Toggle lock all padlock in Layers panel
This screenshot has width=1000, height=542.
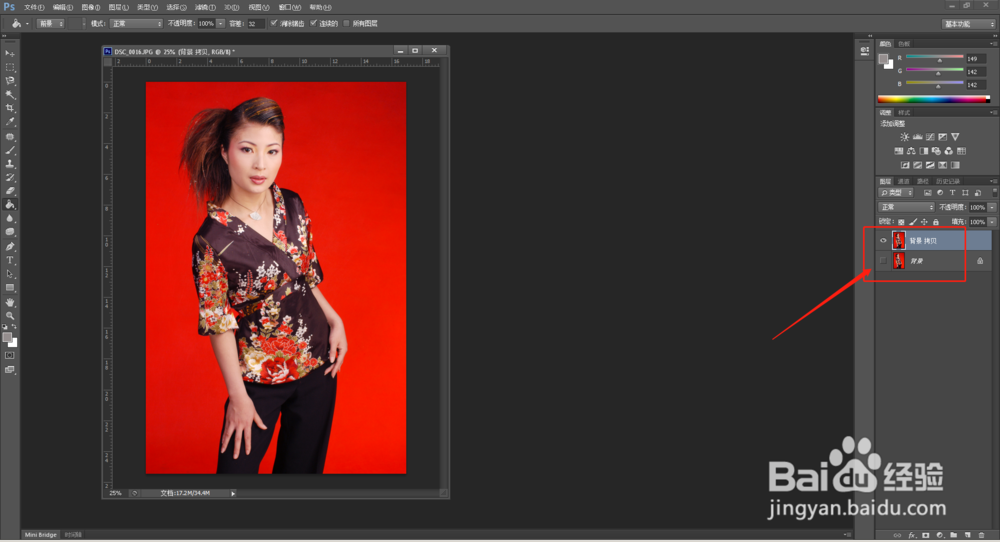[x=936, y=222]
